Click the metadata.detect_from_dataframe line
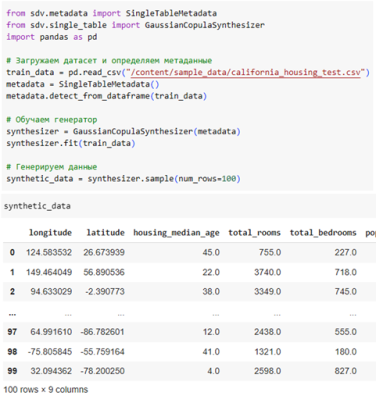The height and width of the screenshot is (397, 376). point(106,96)
